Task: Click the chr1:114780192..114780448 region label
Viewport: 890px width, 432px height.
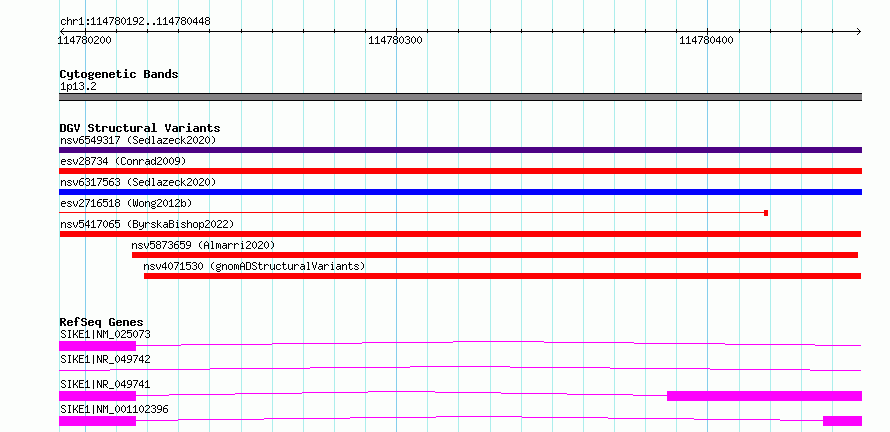Action: pos(135,21)
